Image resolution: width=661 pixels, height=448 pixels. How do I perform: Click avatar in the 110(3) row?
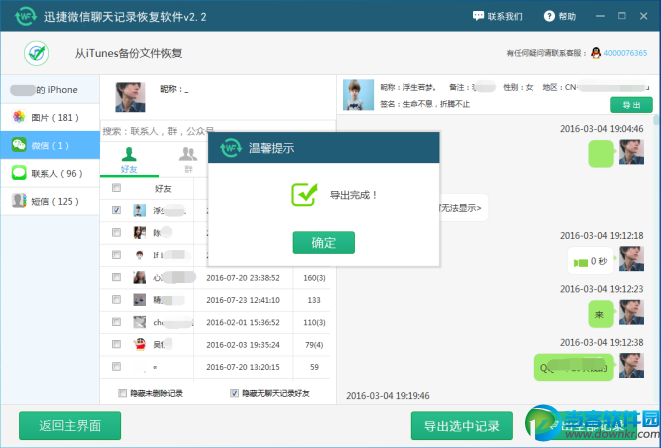tap(140, 322)
